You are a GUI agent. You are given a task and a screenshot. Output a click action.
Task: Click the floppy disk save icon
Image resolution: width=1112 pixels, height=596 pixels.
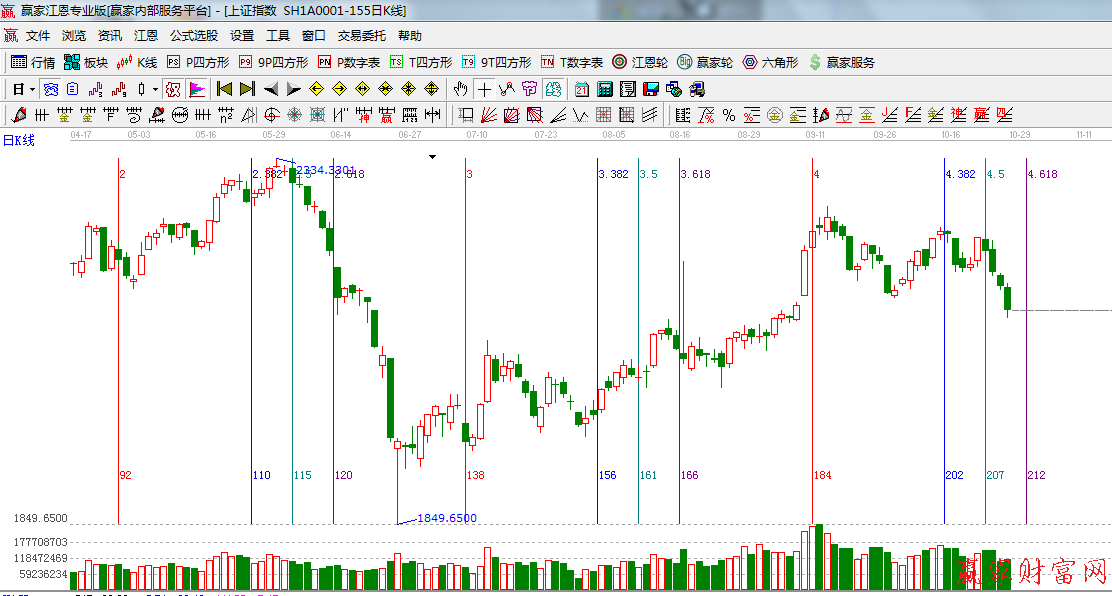tap(651, 89)
